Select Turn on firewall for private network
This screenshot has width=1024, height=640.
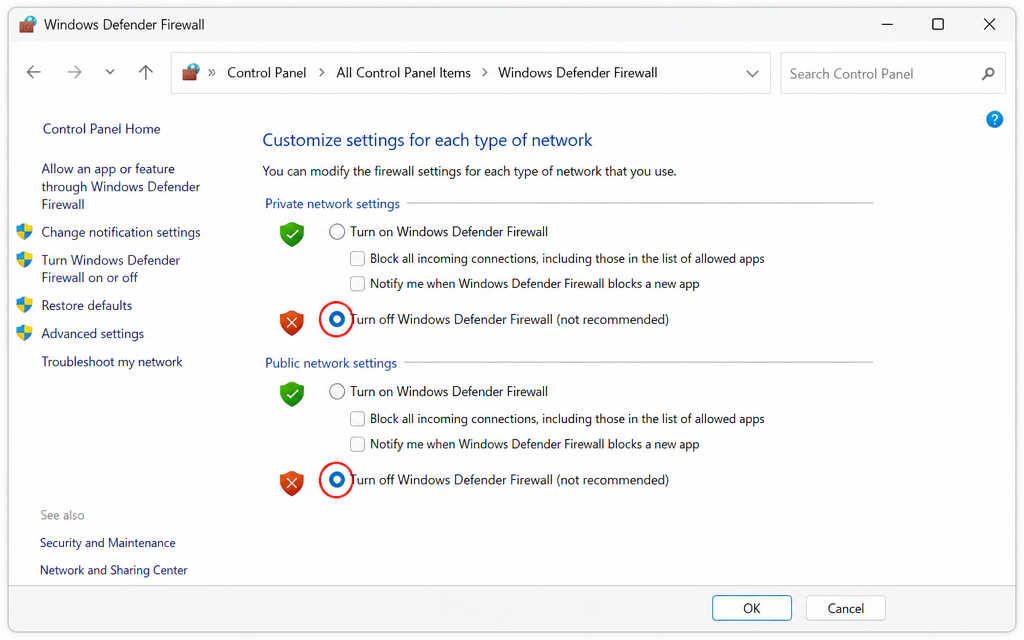click(336, 232)
